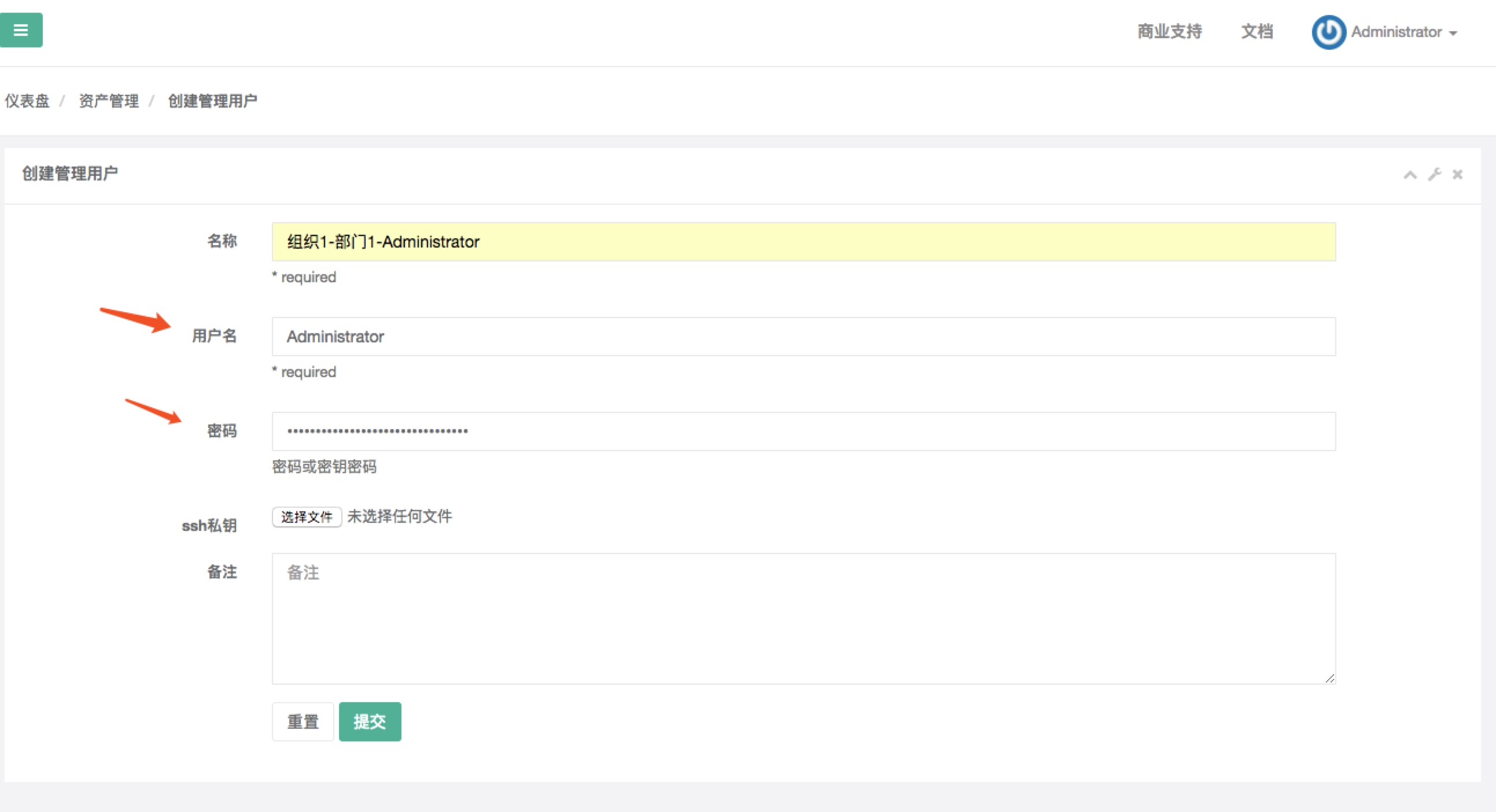Image resolution: width=1496 pixels, height=812 pixels.
Task: Collapse the panel with chevron-up icon
Action: [1409, 175]
